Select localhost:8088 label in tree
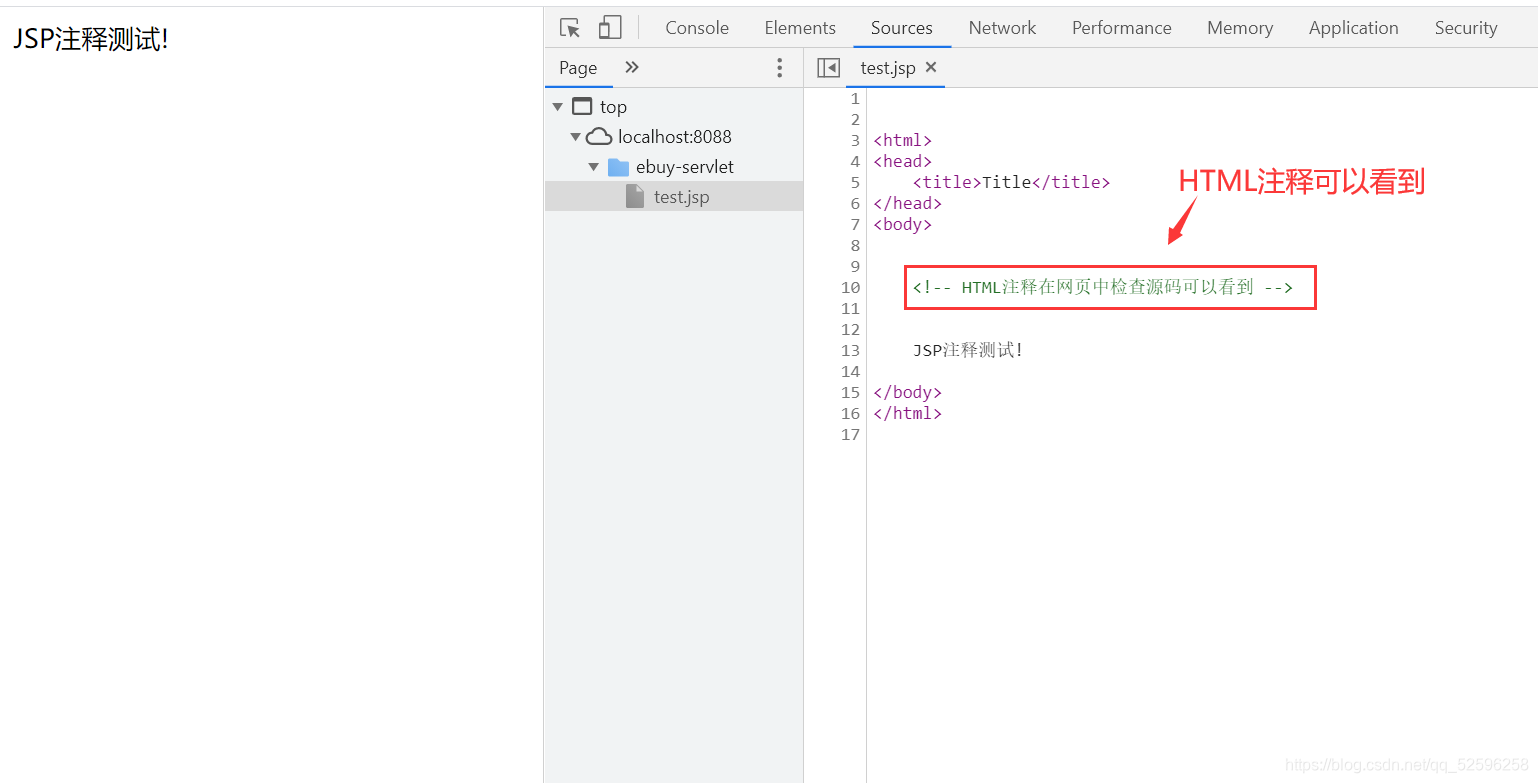Screen dimensions: 1538x783 click(x=675, y=137)
